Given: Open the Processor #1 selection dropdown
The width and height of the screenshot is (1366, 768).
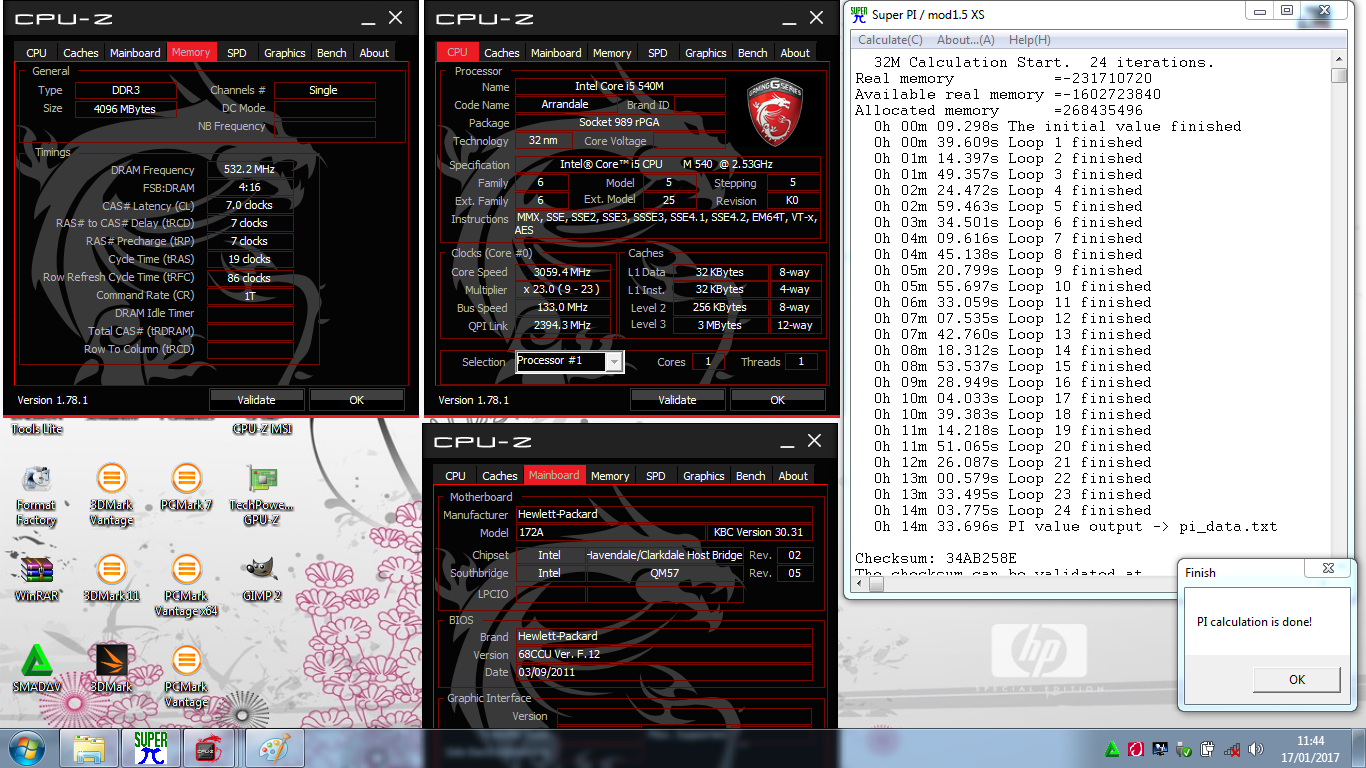Looking at the screenshot, I should point(614,362).
